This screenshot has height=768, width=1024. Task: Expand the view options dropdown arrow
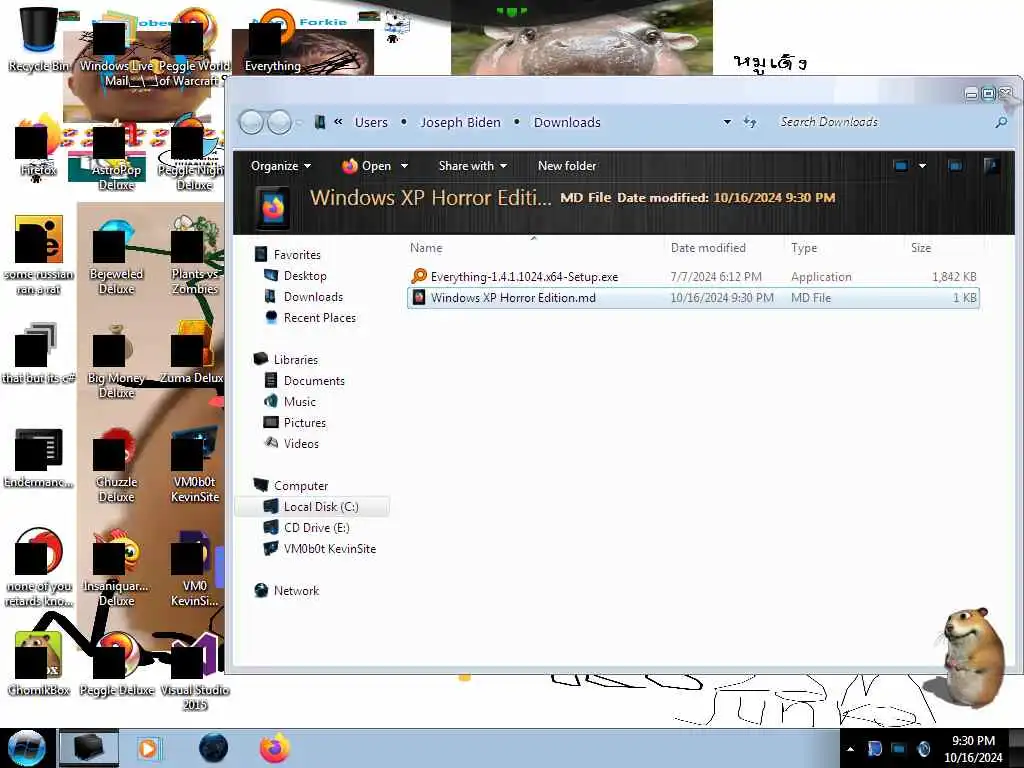click(922, 166)
